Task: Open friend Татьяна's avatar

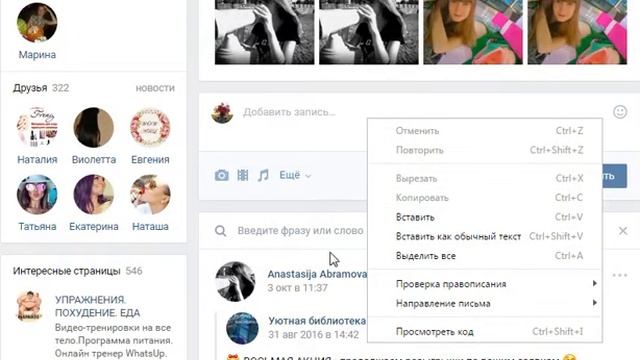Action: pyautogui.click(x=37, y=194)
